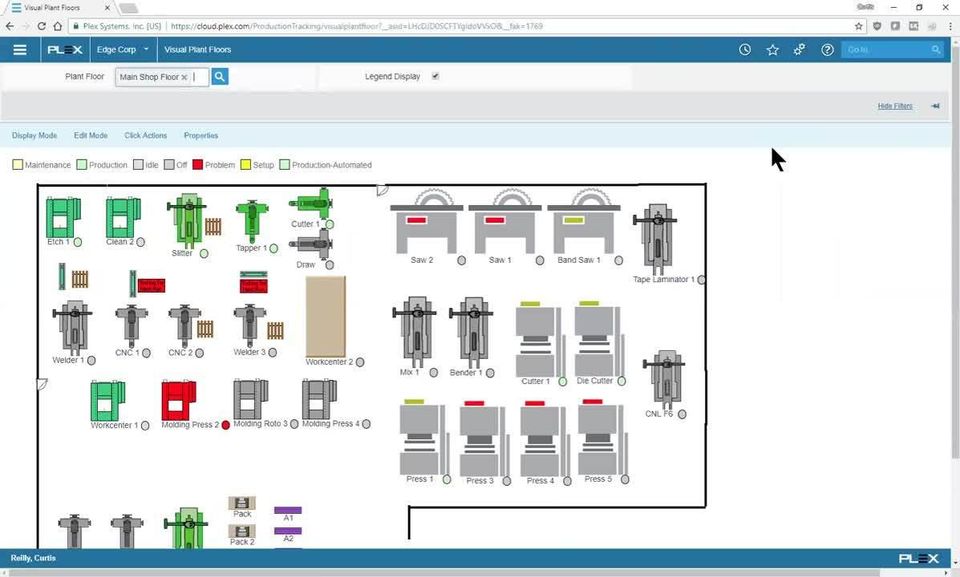Click the Molding Press 2 red status circle

click(225, 424)
